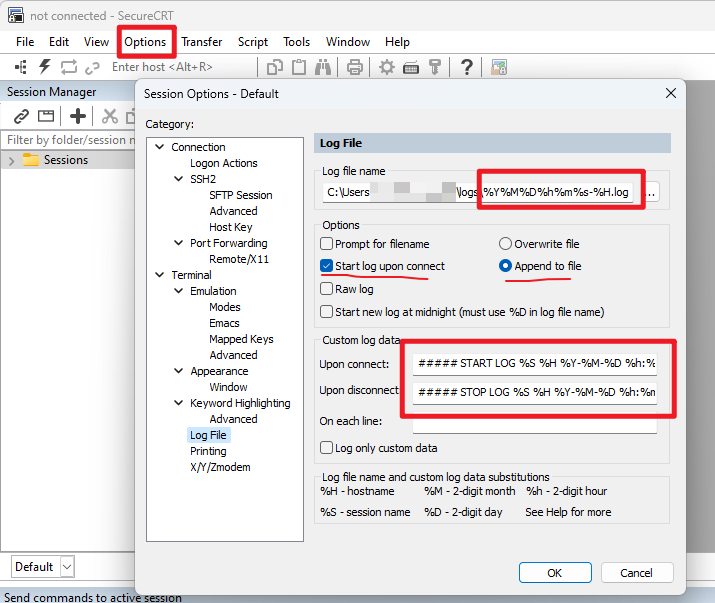This screenshot has width=715, height=603.
Task: Open the Transfer menu
Action: 202,42
